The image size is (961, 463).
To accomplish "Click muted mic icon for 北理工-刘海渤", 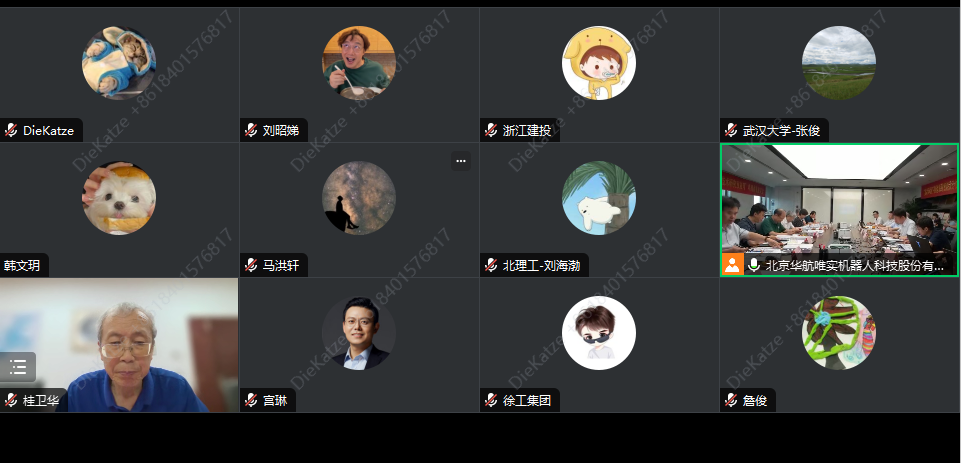I will point(491,265).
